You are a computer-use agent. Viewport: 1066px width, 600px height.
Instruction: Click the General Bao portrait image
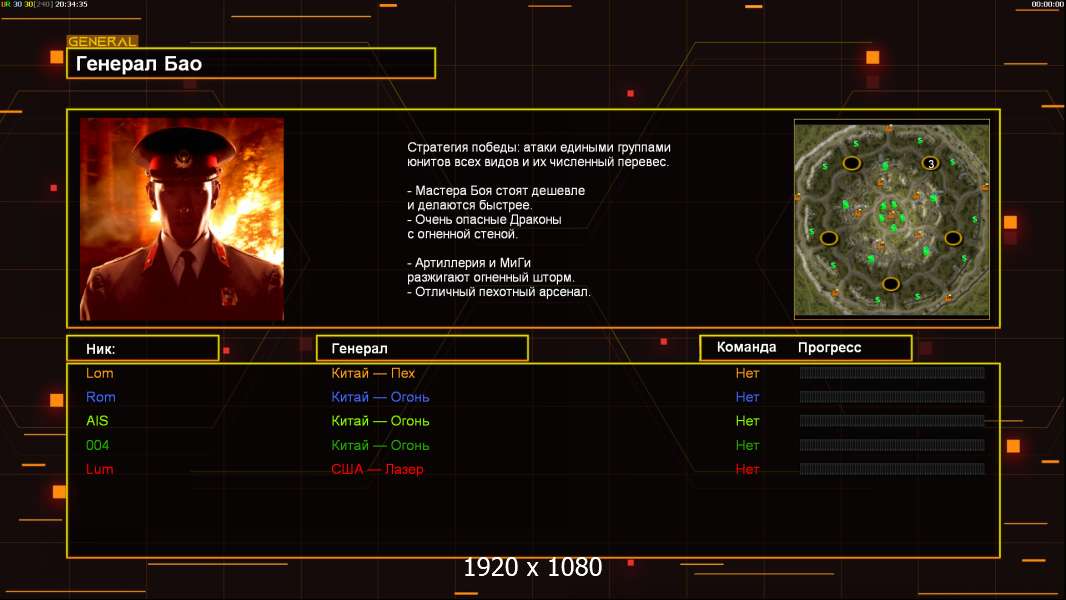coord(182,219)
